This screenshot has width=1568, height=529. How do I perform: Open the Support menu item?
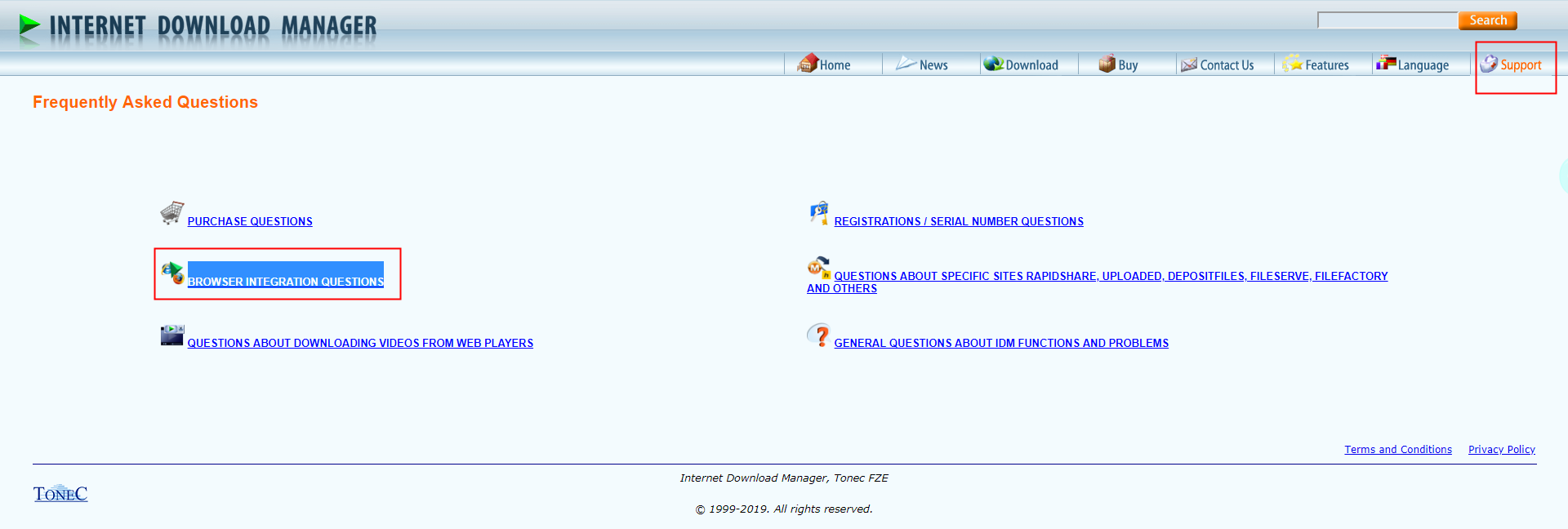1521,65
